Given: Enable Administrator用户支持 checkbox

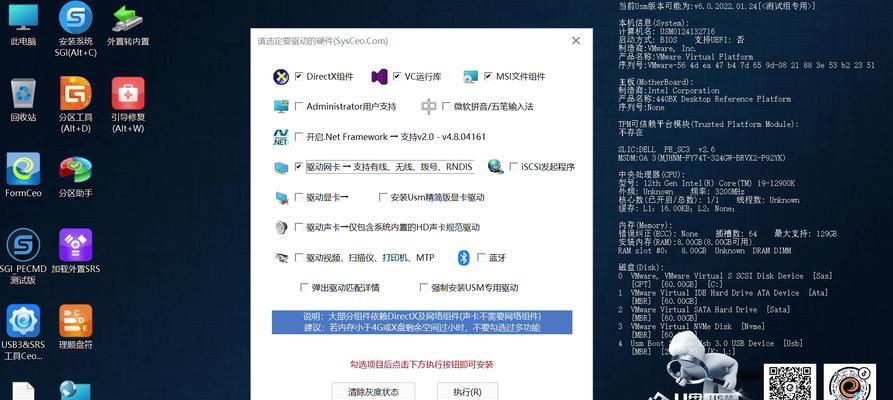Looking at the screenshot, I should point(298,107).
